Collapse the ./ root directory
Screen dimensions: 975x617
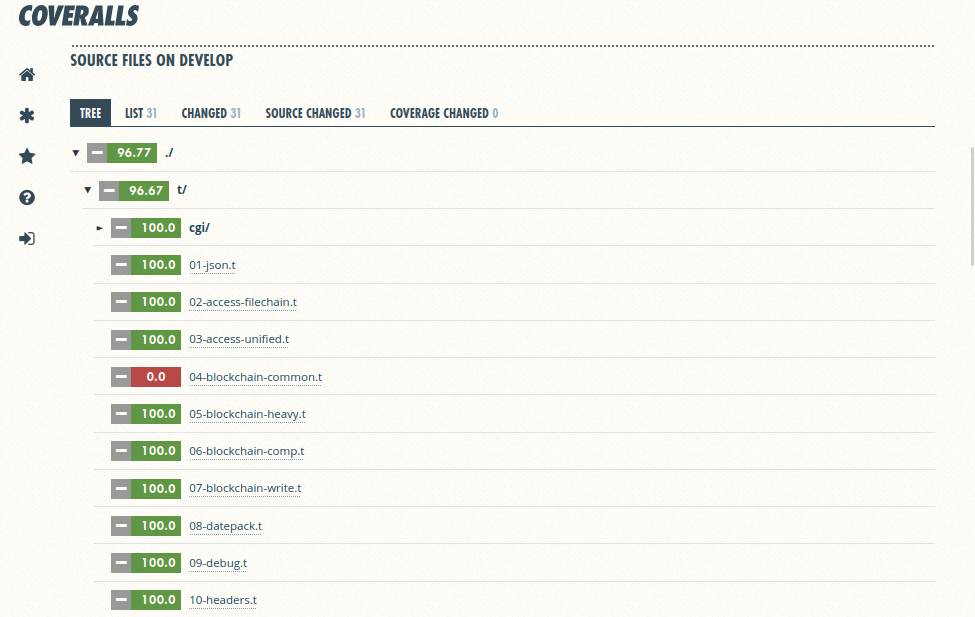(75, 153)
